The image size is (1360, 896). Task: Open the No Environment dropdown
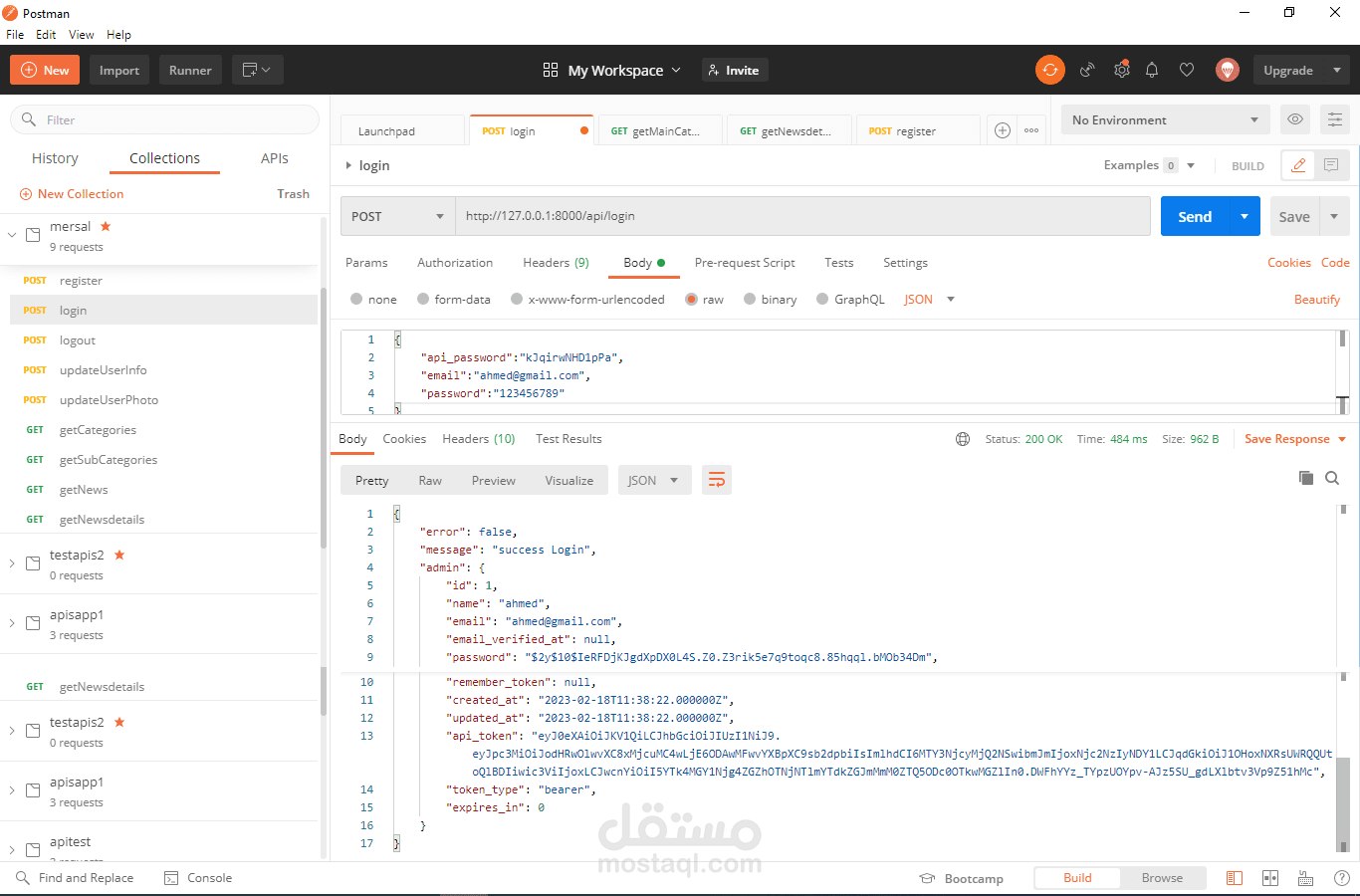point(1164,119)
